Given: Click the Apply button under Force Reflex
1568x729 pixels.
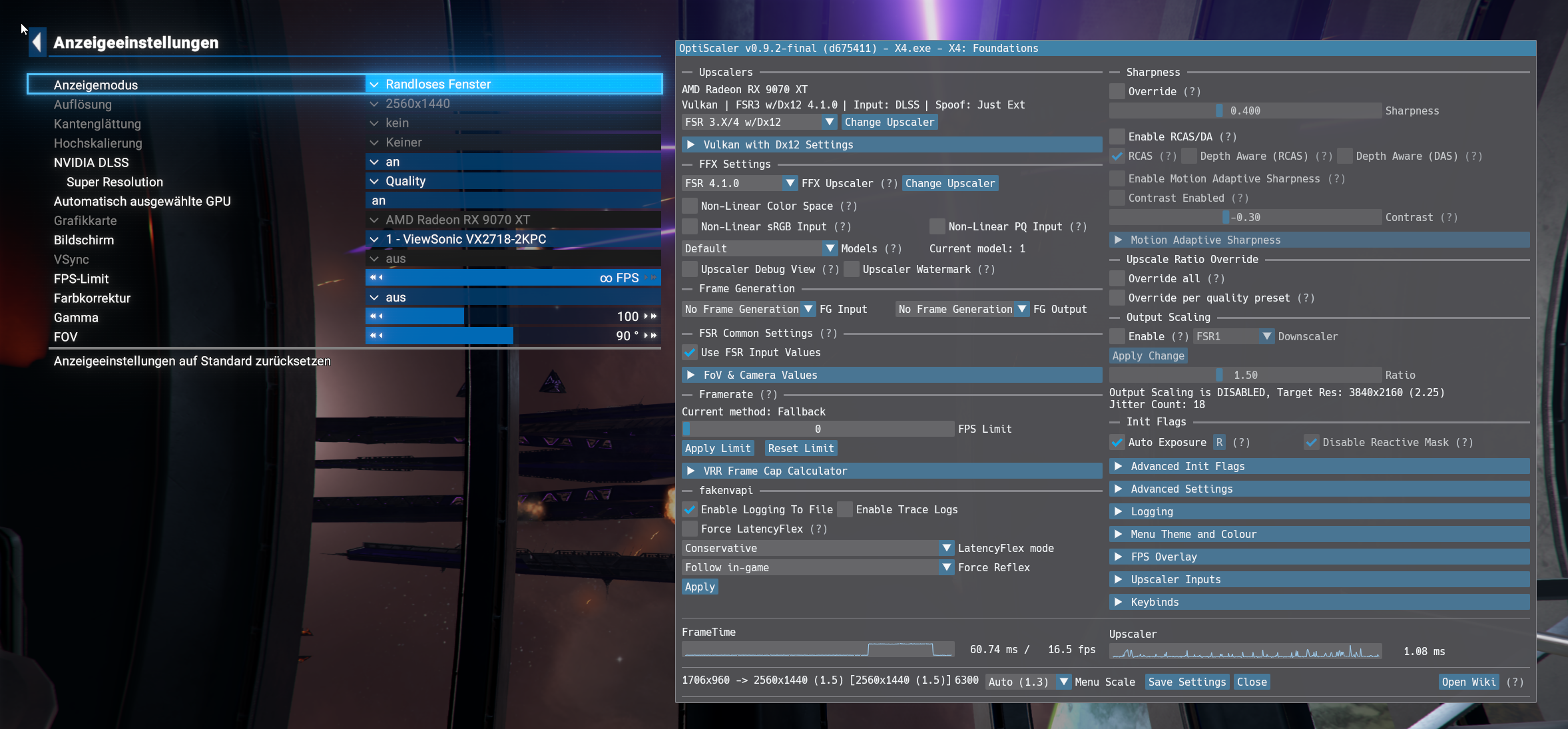Looking at the screenshot, I should pos(700,587).
